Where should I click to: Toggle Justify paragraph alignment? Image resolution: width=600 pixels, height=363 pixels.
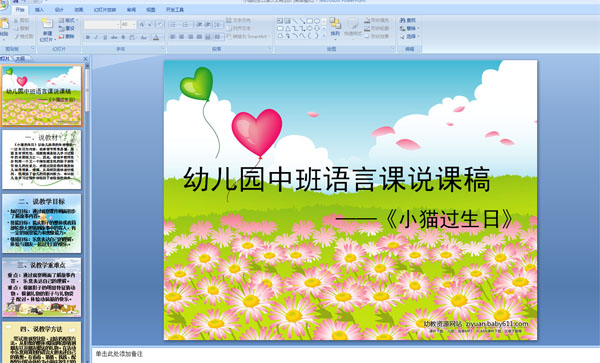[x=199, y=37]
